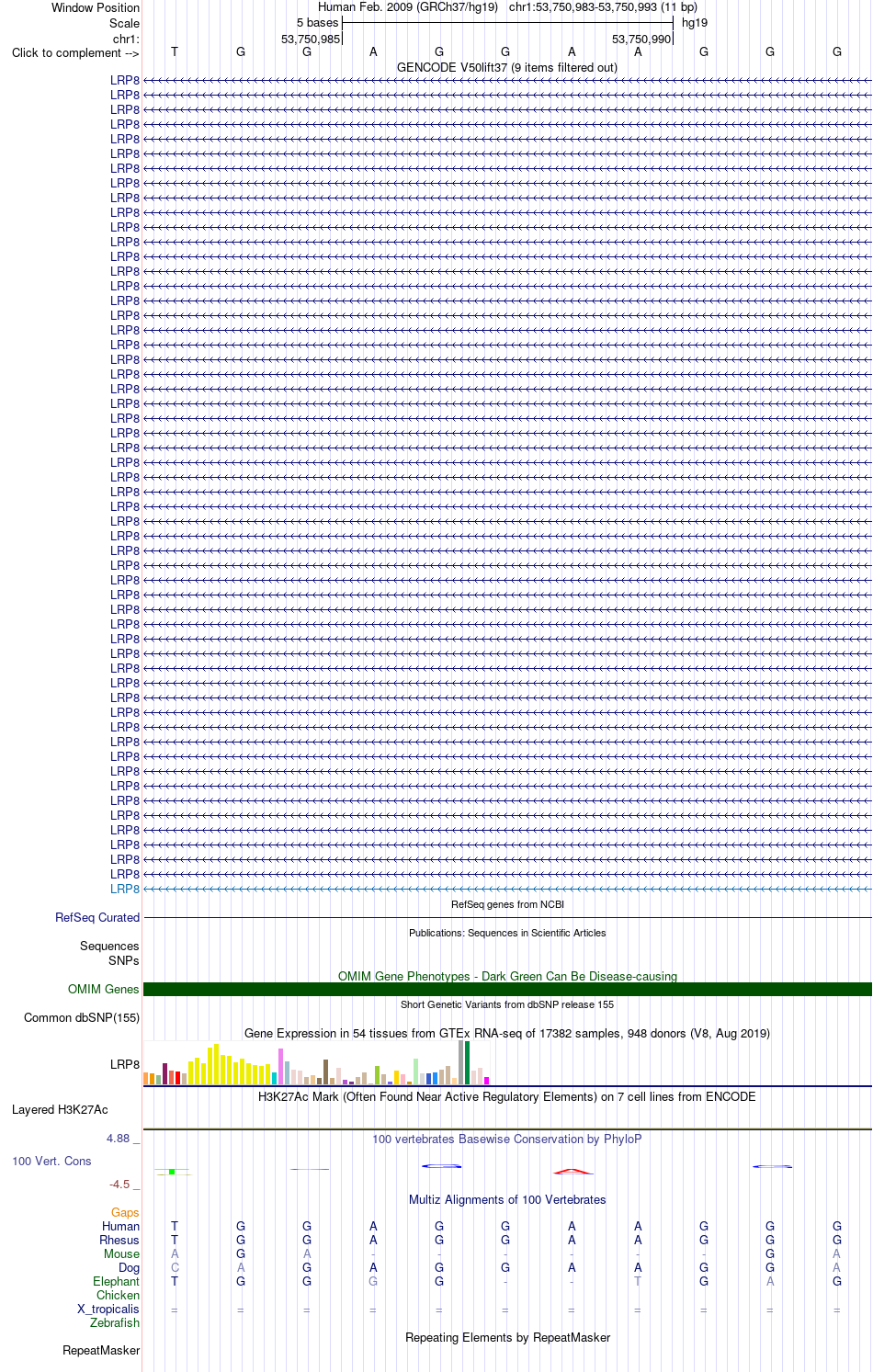Click the tallest gray bar in the GTEx chart
This screenshot has width=873, height=1372.
pyautogui.click(x=461, y=1062)
